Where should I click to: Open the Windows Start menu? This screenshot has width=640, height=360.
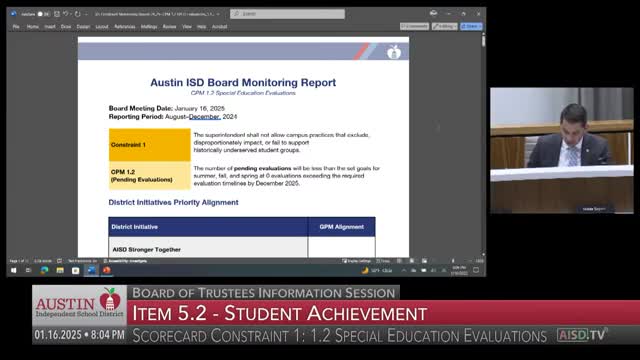(14, 270)
